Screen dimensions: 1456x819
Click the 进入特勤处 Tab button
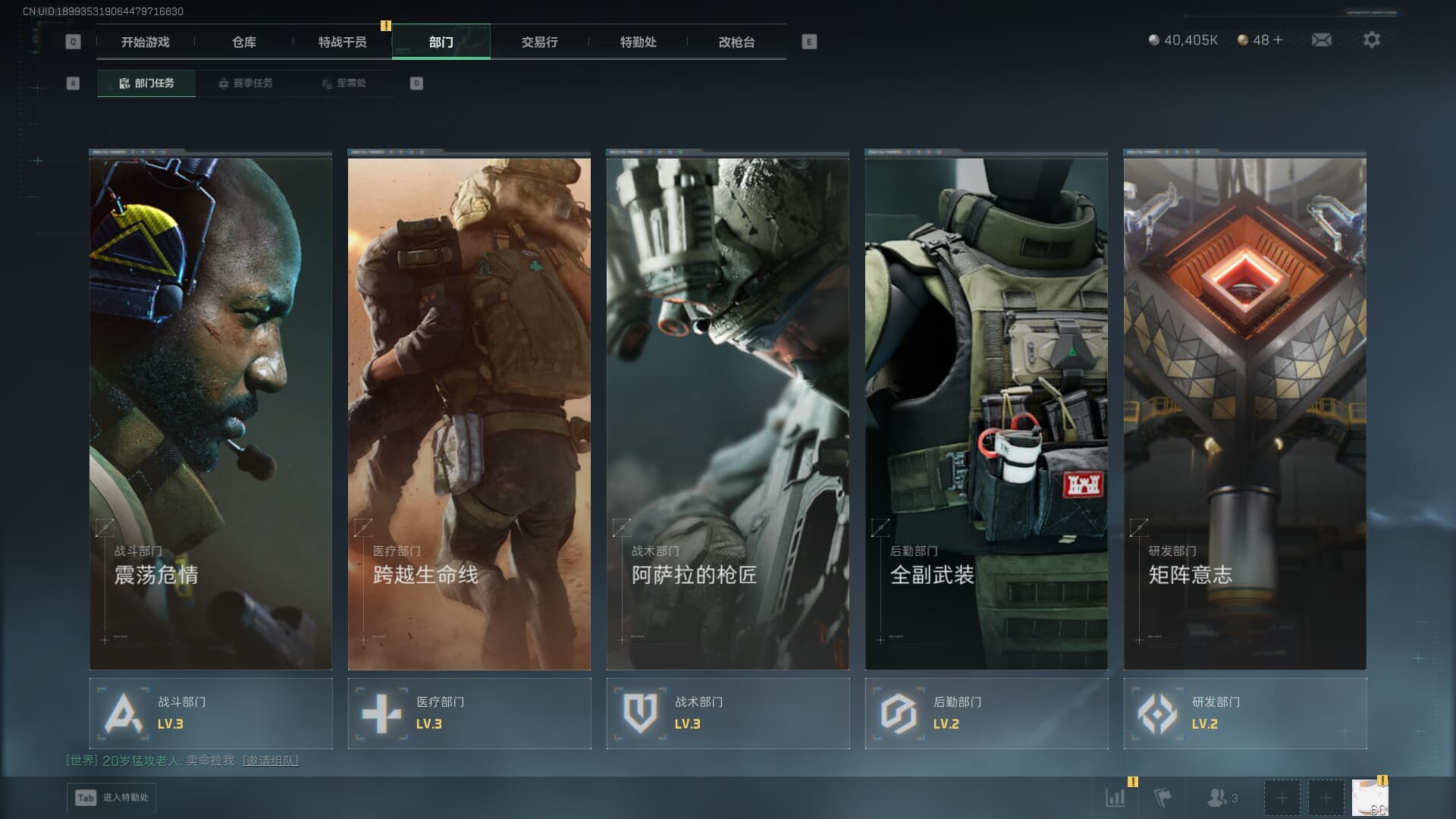111,797
